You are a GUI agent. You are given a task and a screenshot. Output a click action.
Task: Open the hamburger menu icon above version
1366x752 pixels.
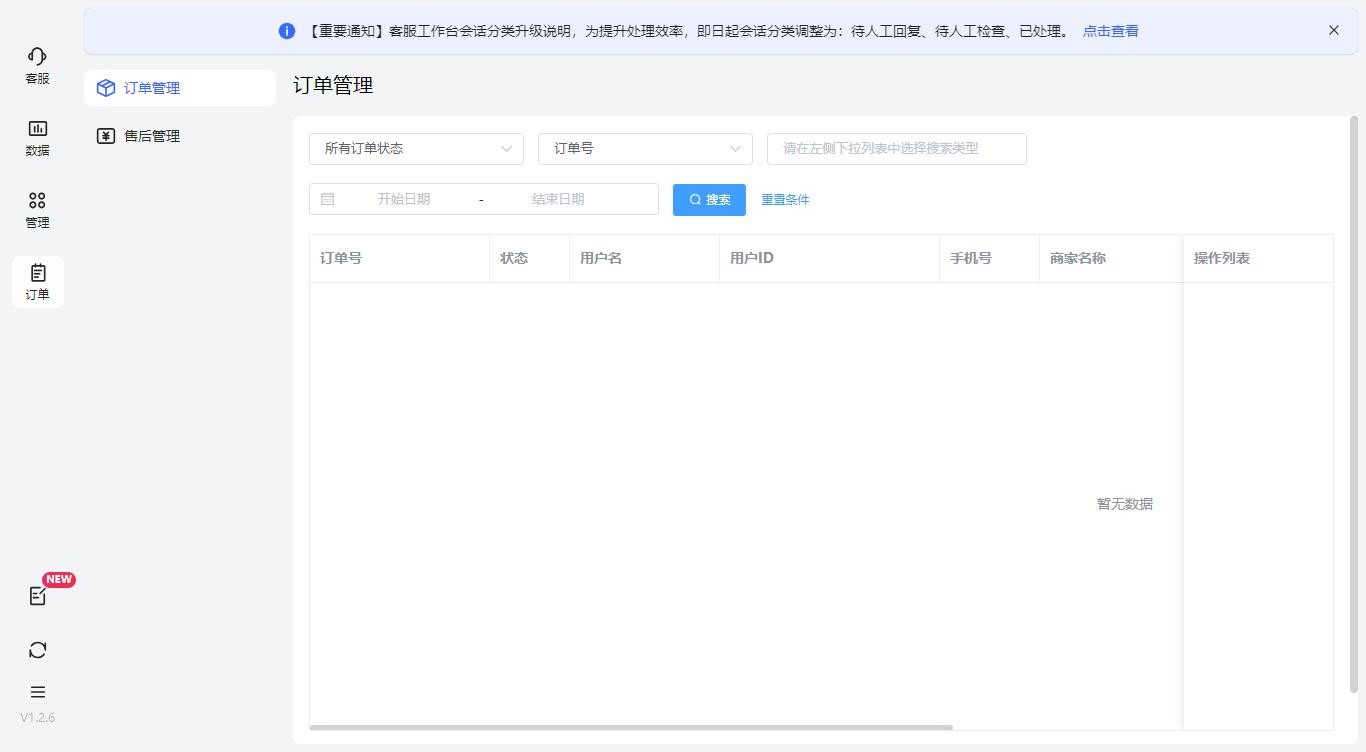pos(37,692)
